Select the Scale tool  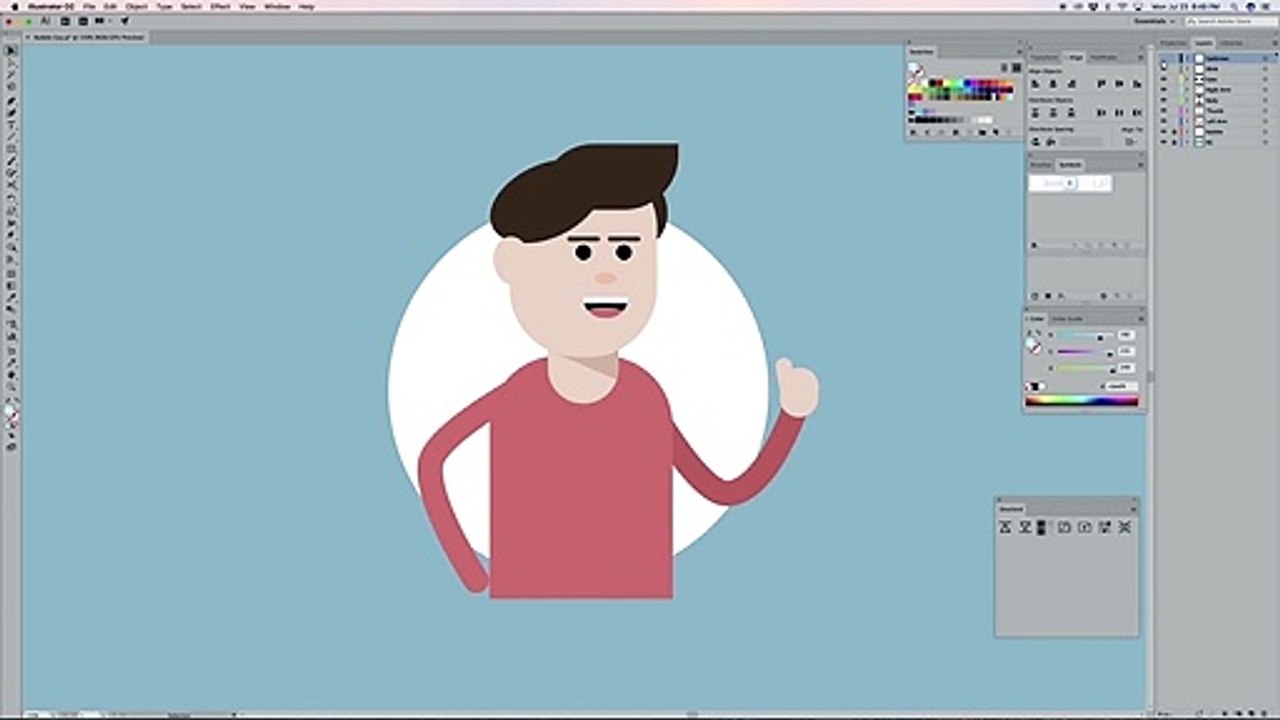click(x=12, y=211)
